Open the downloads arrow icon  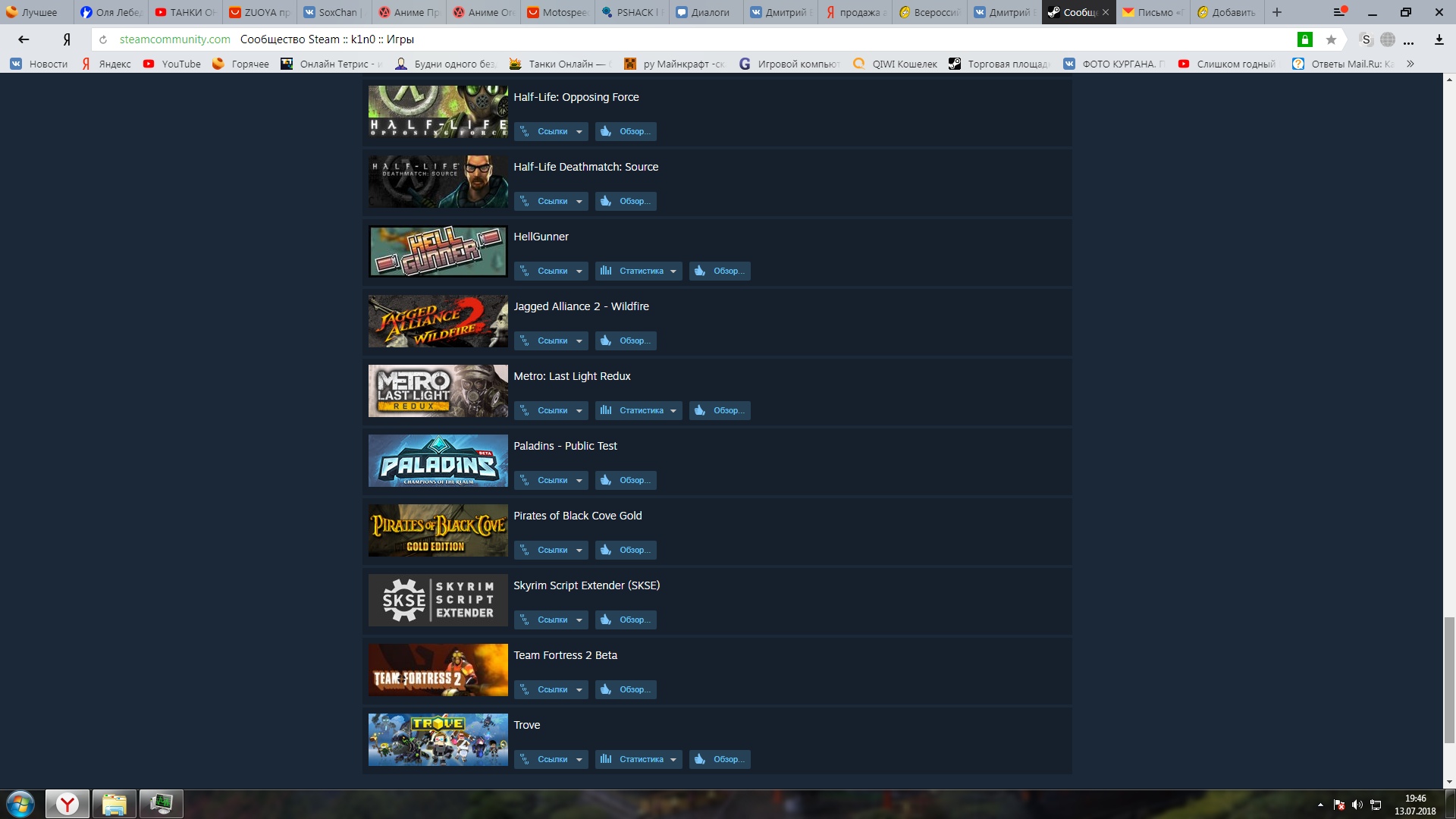[x=1439, y=39]
